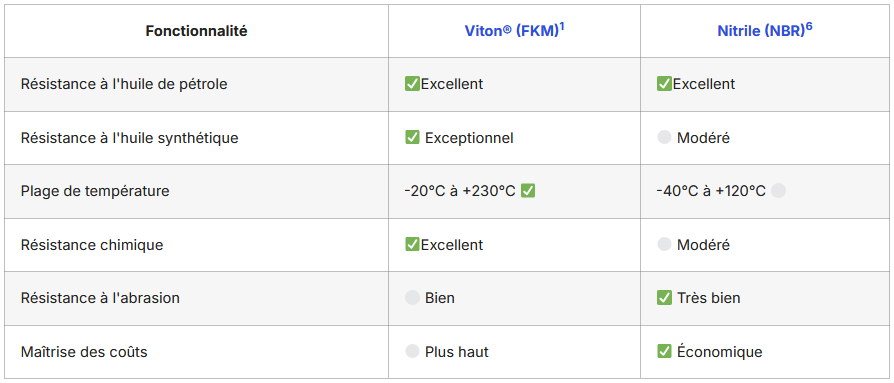Click green check next to Exceptionnel
Image resolution: width=894 pixels, height=383 pixels.
[x=412, y=137]
